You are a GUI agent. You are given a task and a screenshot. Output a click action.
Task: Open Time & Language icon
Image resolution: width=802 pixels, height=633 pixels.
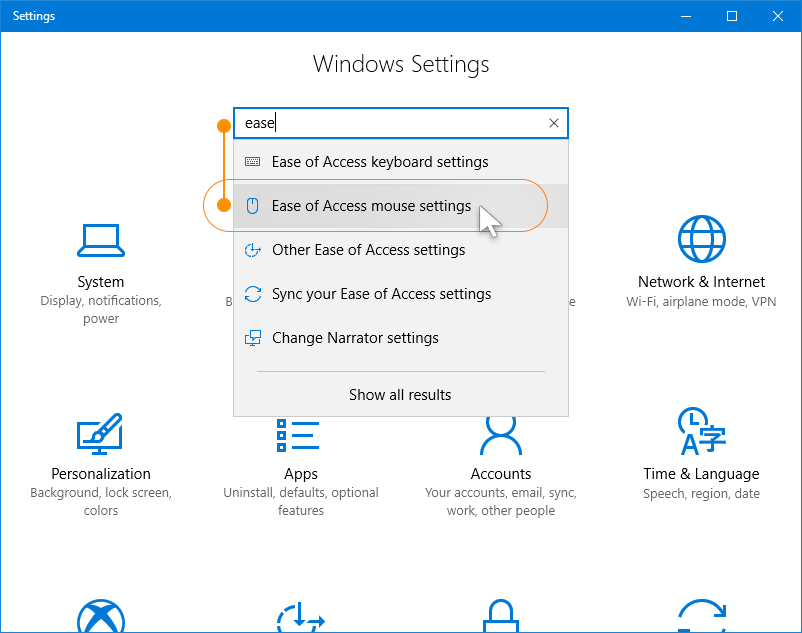(701, 431)
